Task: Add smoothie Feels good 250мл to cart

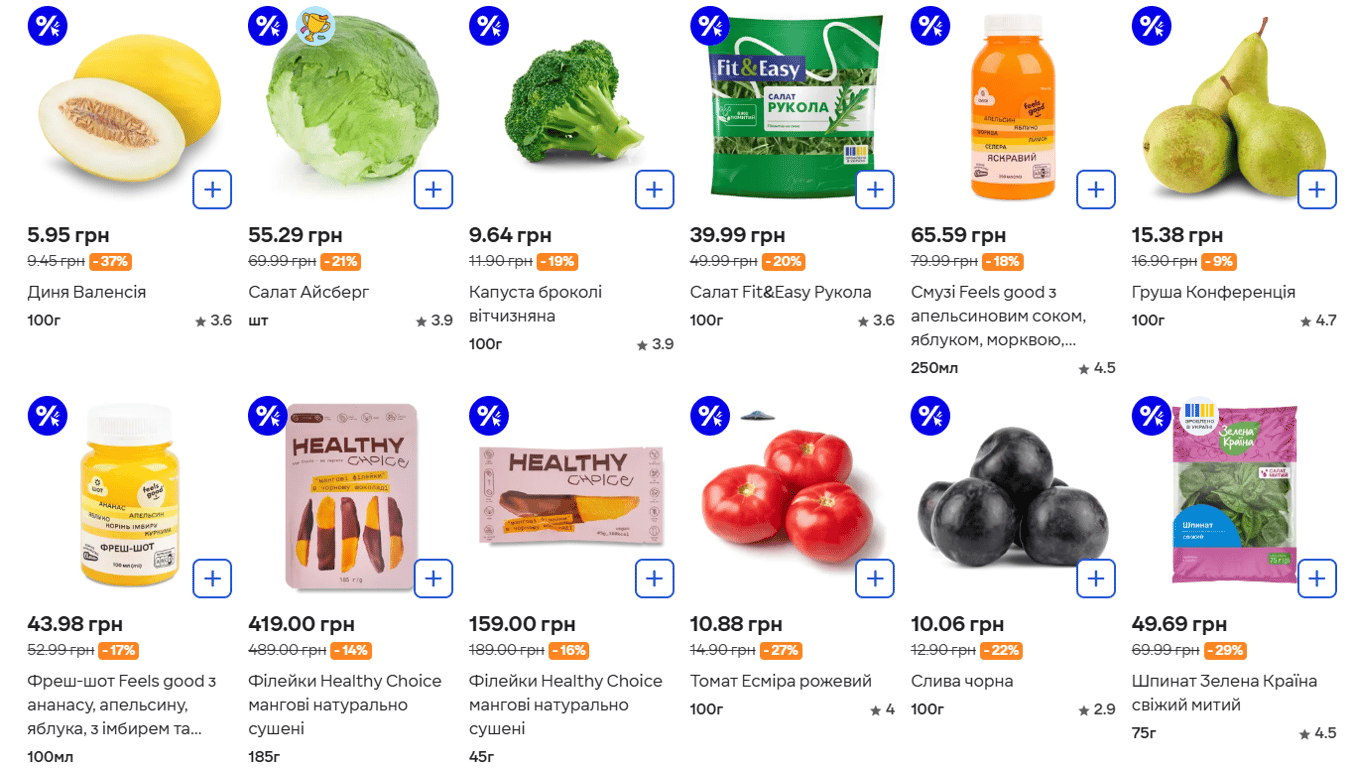Action: [x=1096, y=189]
